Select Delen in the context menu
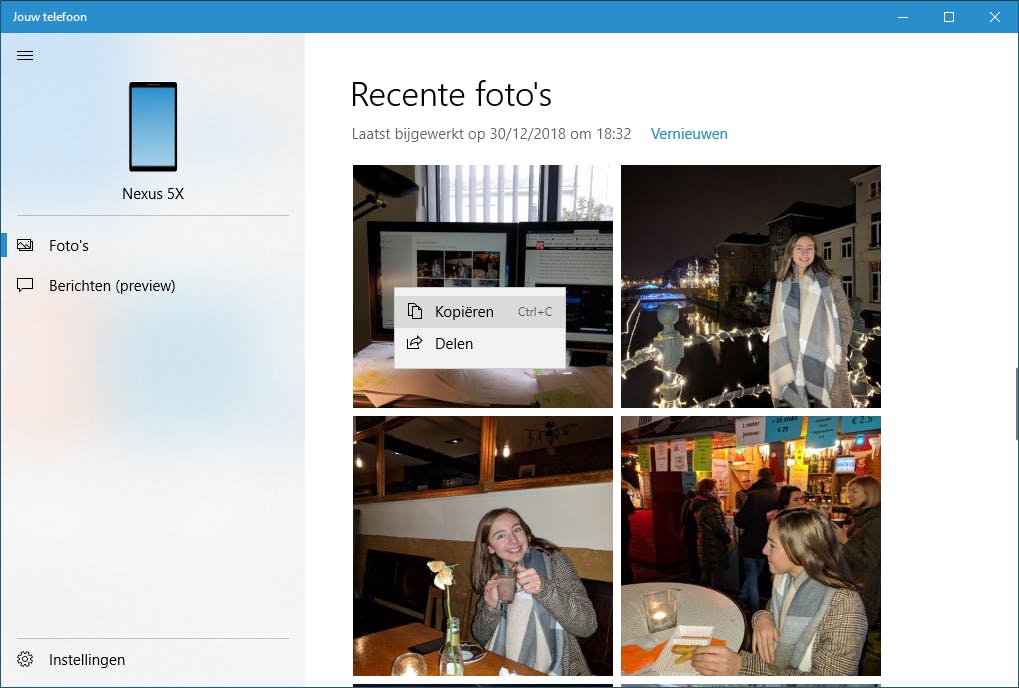This screenshot has width=1019, height=688. 454,344
